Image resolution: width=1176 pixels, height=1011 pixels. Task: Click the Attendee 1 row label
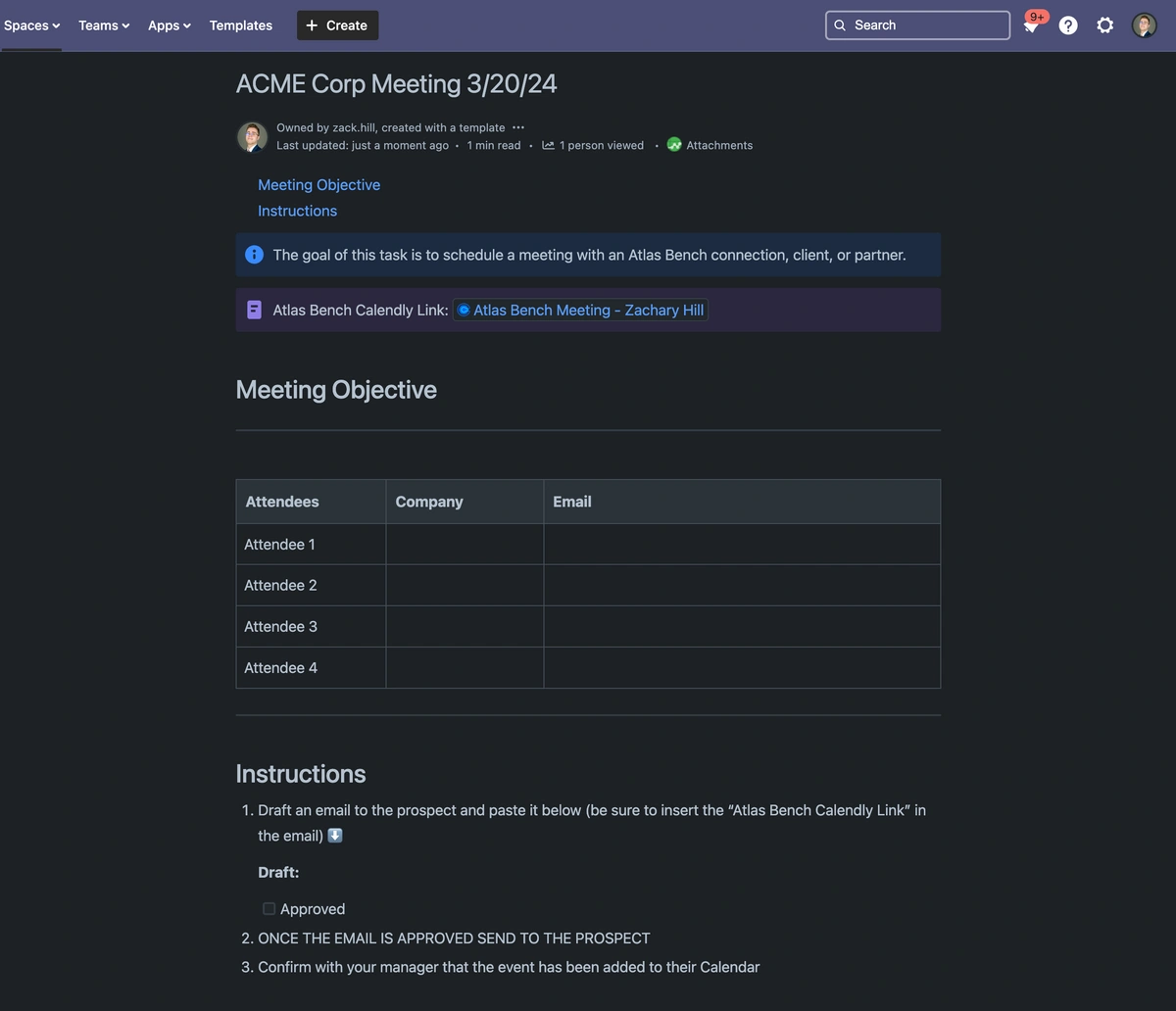(x=279, y=545)
